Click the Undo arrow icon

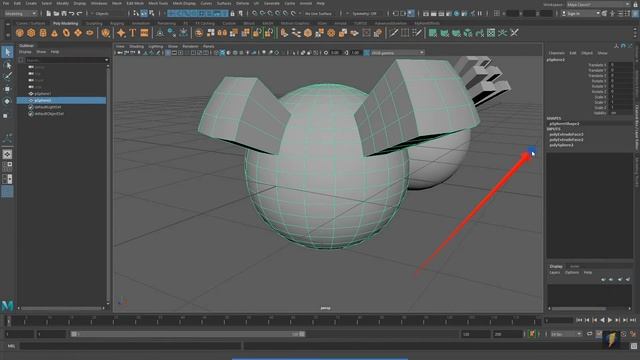coord(71,13)
